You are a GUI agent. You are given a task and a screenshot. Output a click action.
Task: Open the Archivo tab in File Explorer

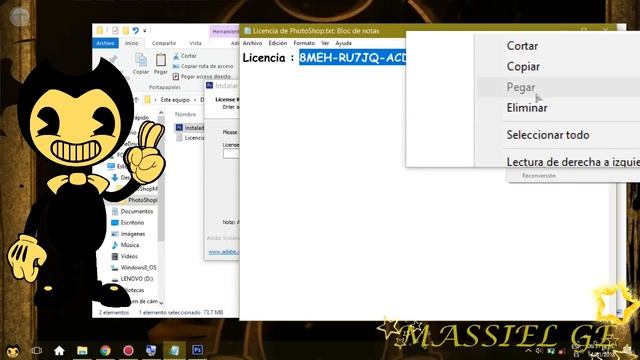[105, 43]
